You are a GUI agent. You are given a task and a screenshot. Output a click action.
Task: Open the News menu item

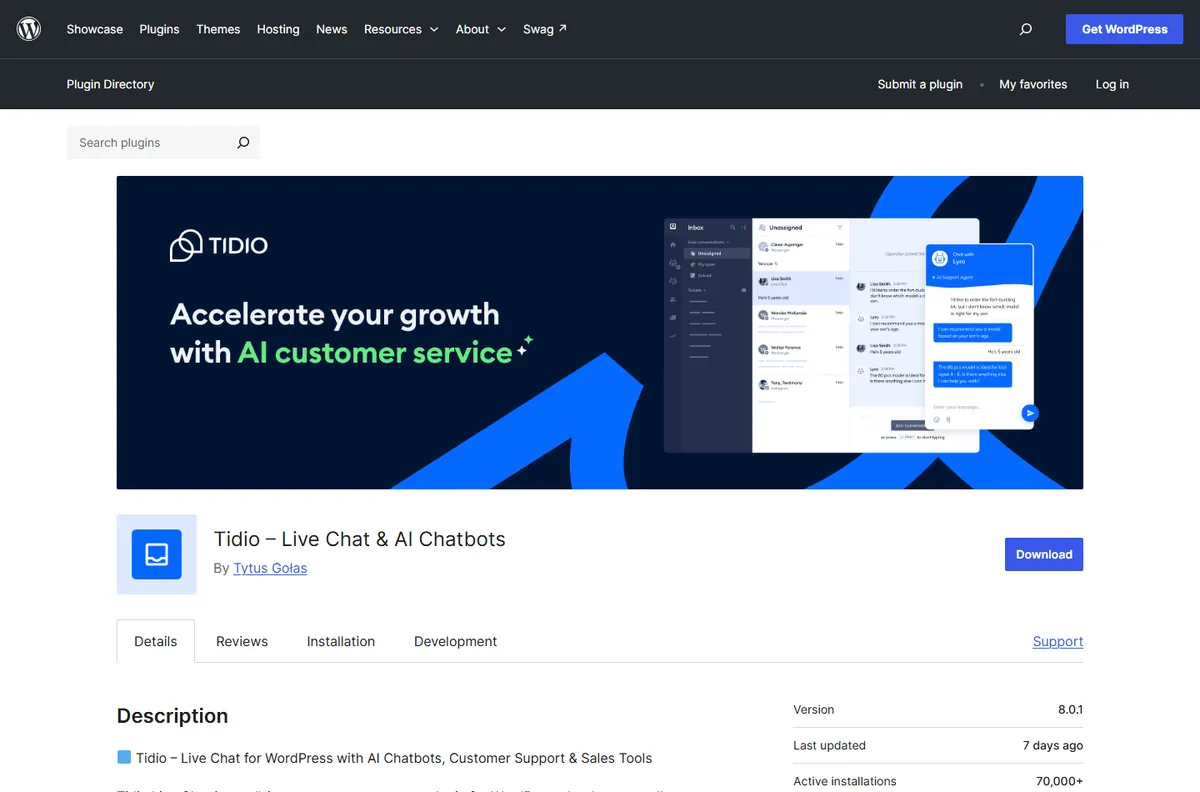[332, 29]
